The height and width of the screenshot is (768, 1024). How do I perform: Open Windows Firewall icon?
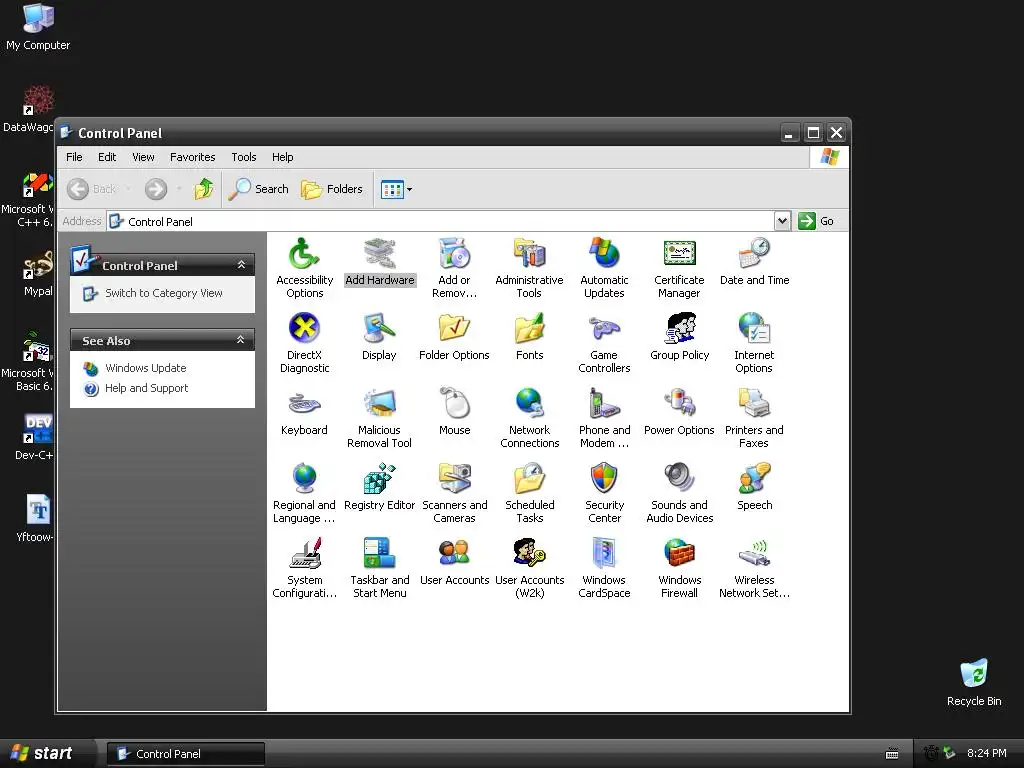(679, 568)
